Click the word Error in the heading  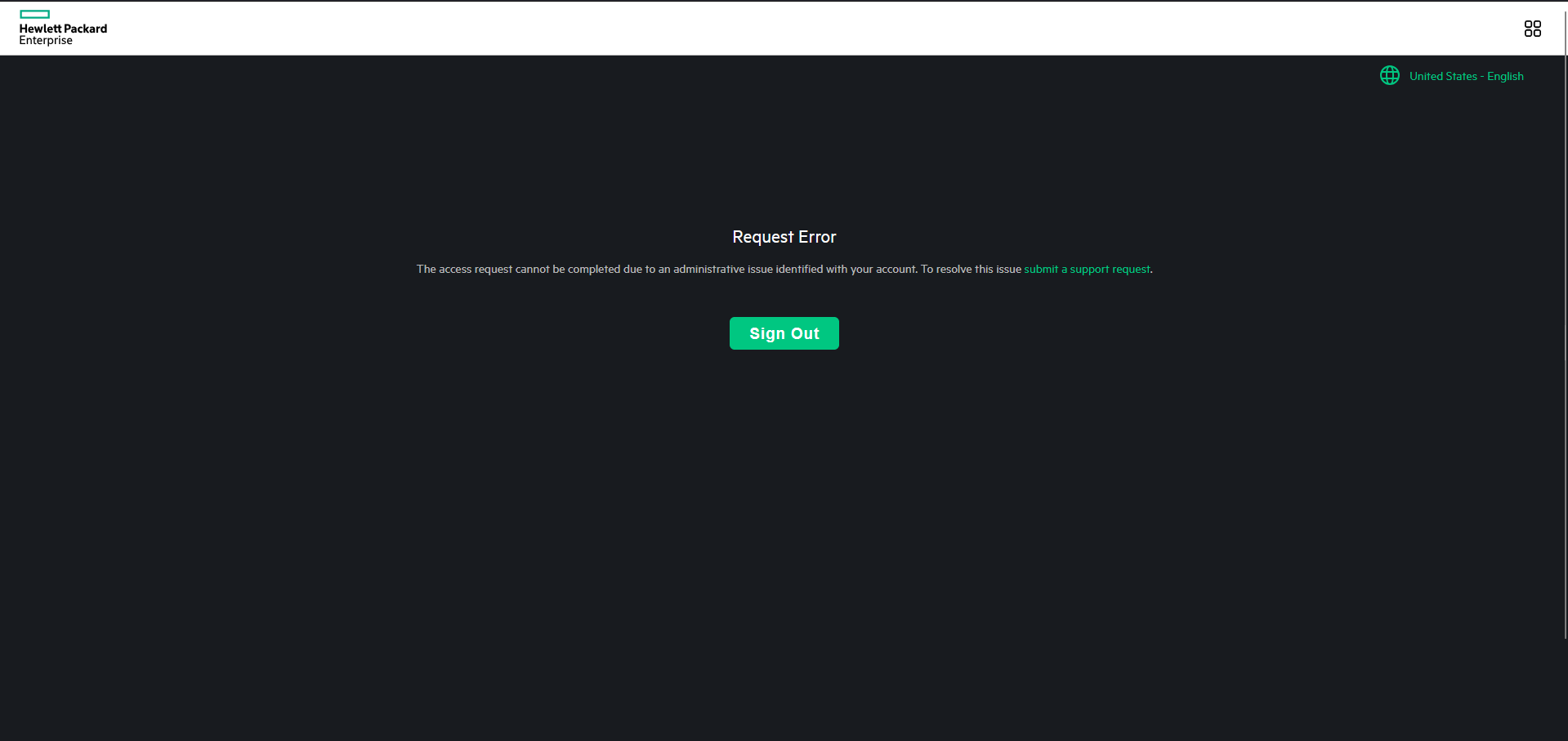pos(817,237)
